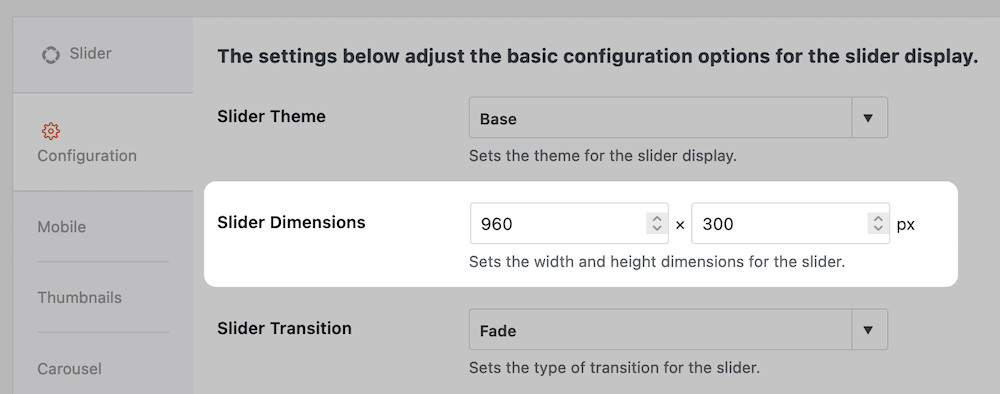
Task: Click the slider height field showing 300
Action: pos(790,224)
